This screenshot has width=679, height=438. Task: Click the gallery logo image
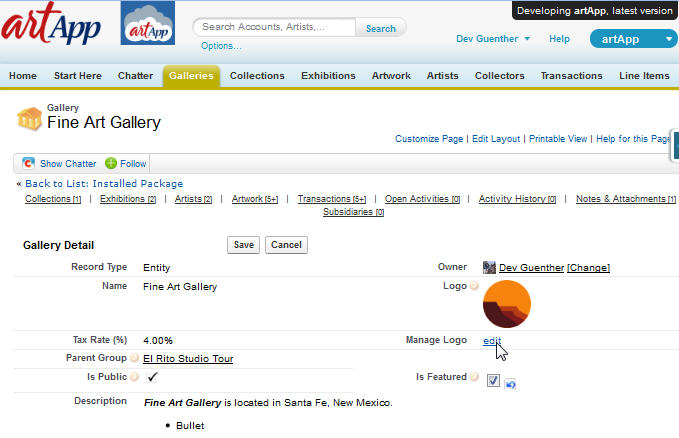[507, 304]
